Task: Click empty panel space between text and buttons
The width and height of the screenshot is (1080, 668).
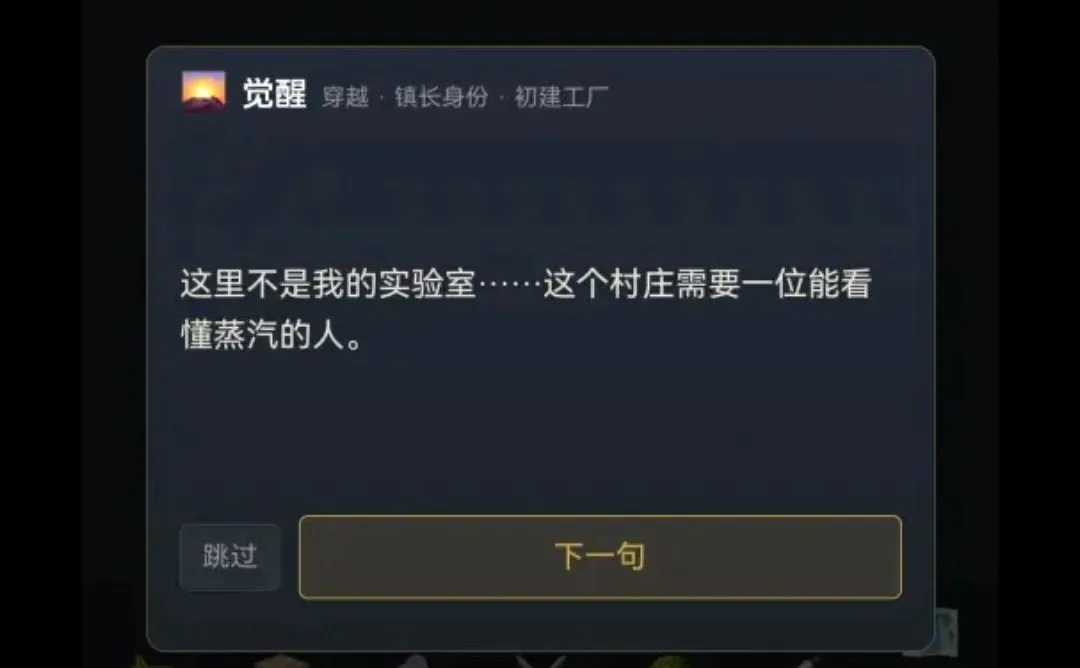Action: tap(541, 434)
